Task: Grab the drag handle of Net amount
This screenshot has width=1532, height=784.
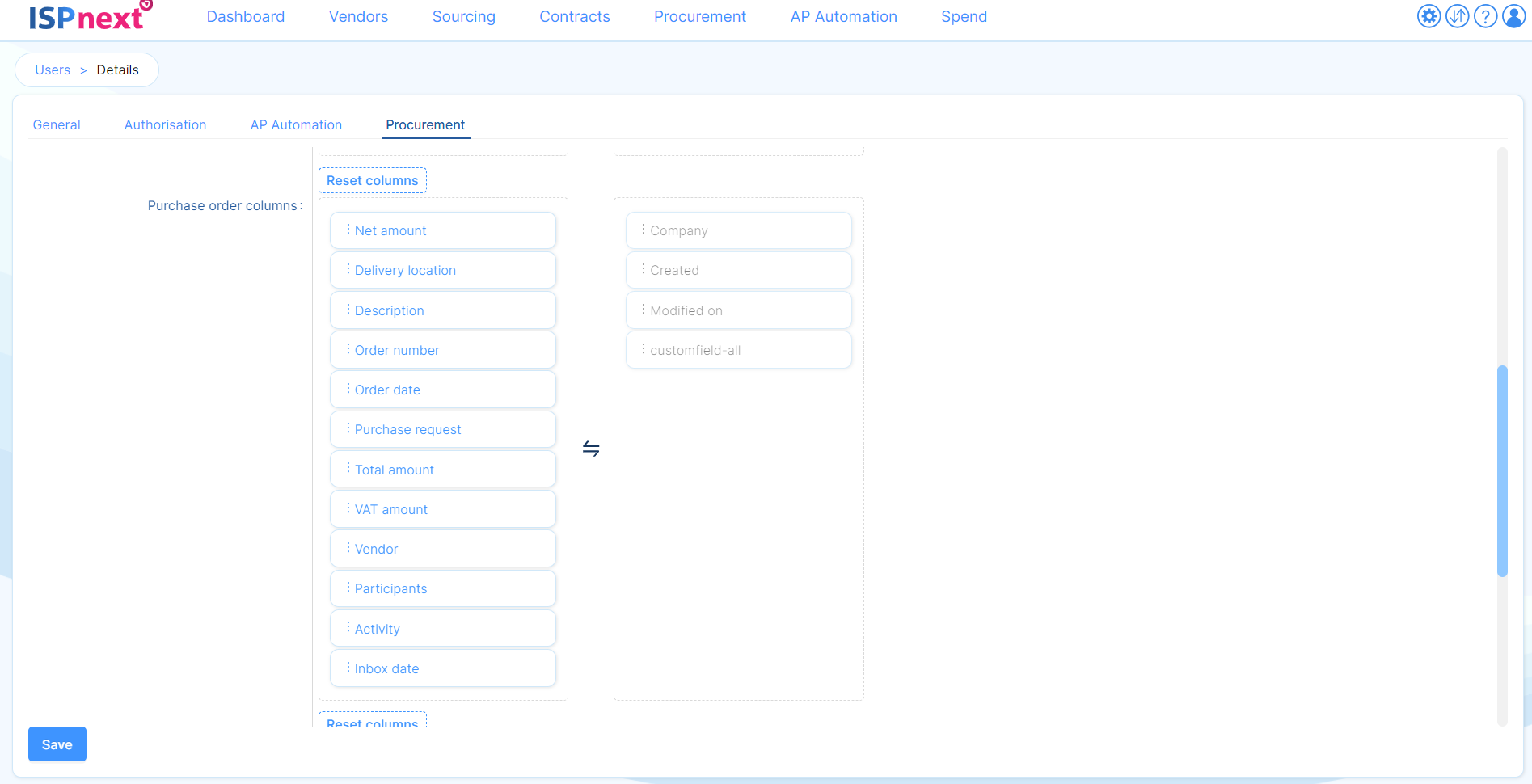Action: tap(348, 230)
